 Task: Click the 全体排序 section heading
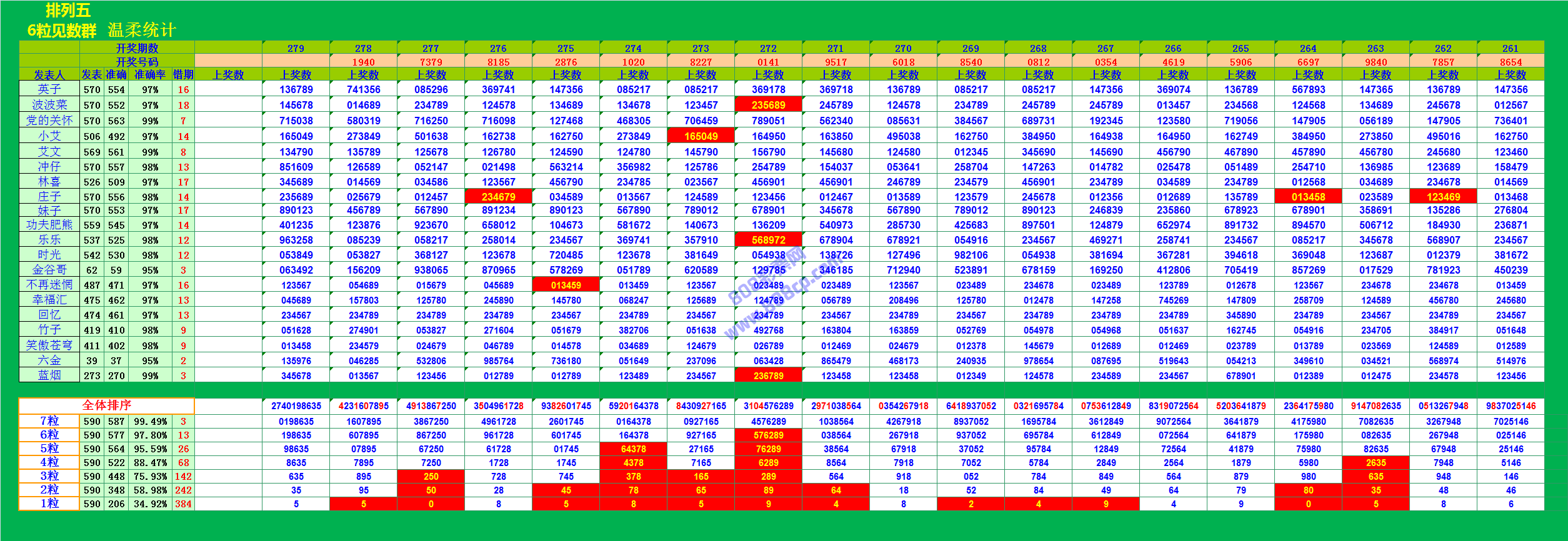pos(106,405)
